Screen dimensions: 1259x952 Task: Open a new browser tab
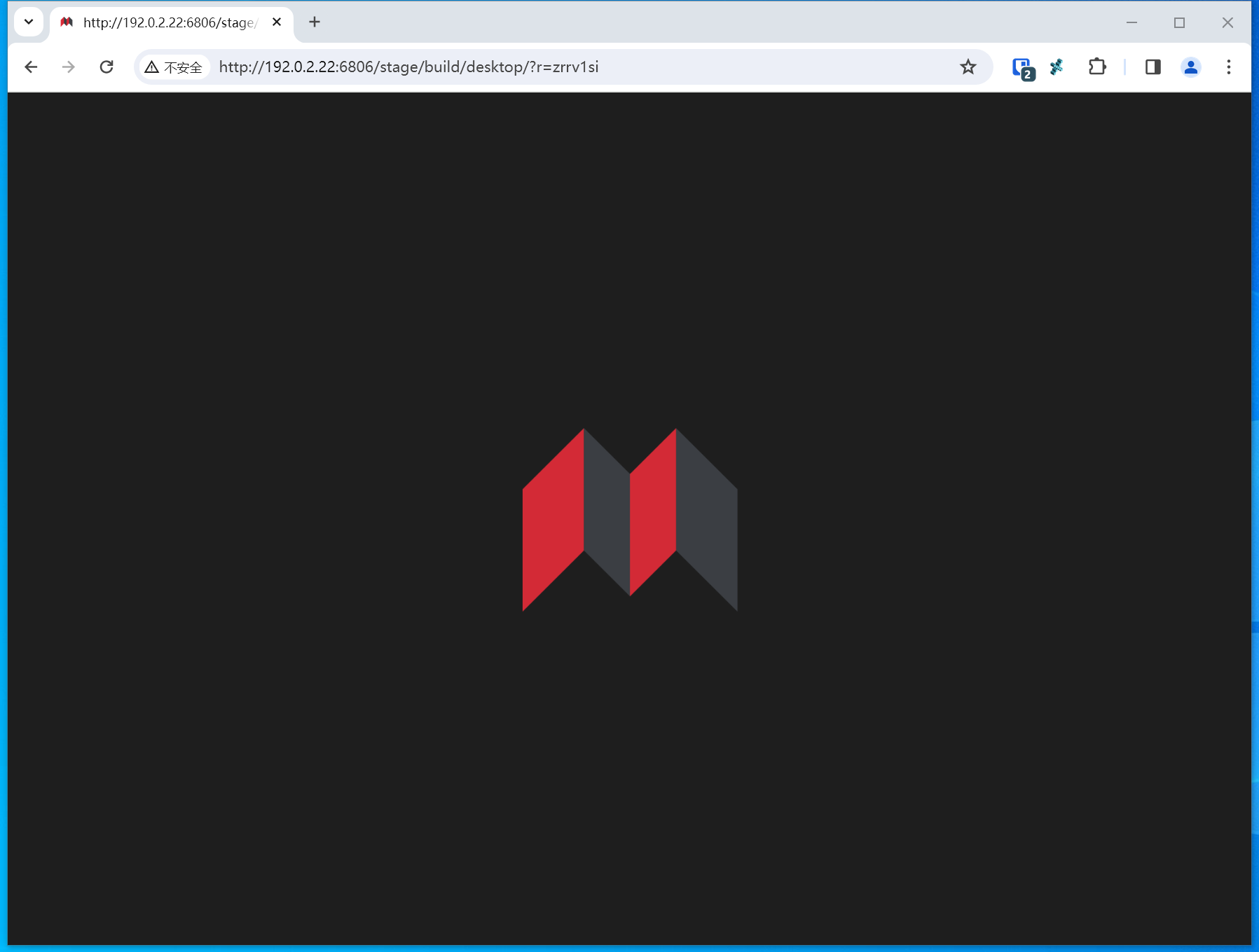click(315, 22)
